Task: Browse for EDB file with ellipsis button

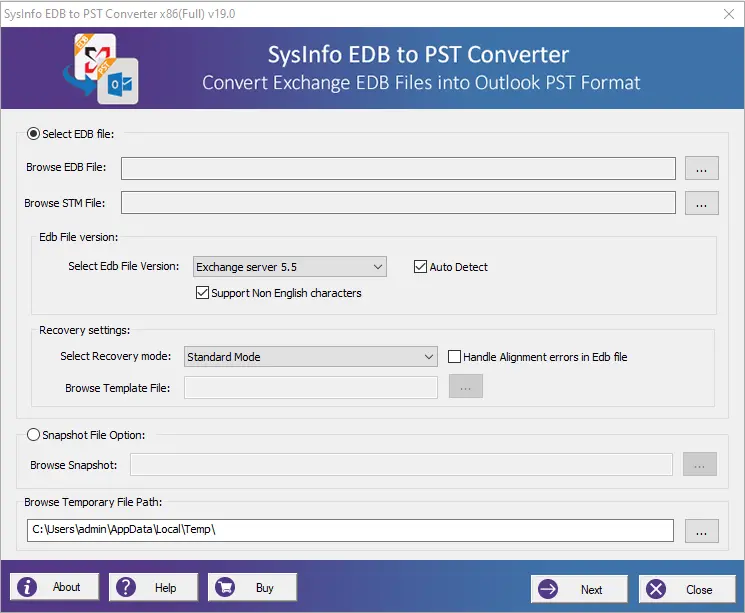Action: pyautogui.click(x=701, y=168)
